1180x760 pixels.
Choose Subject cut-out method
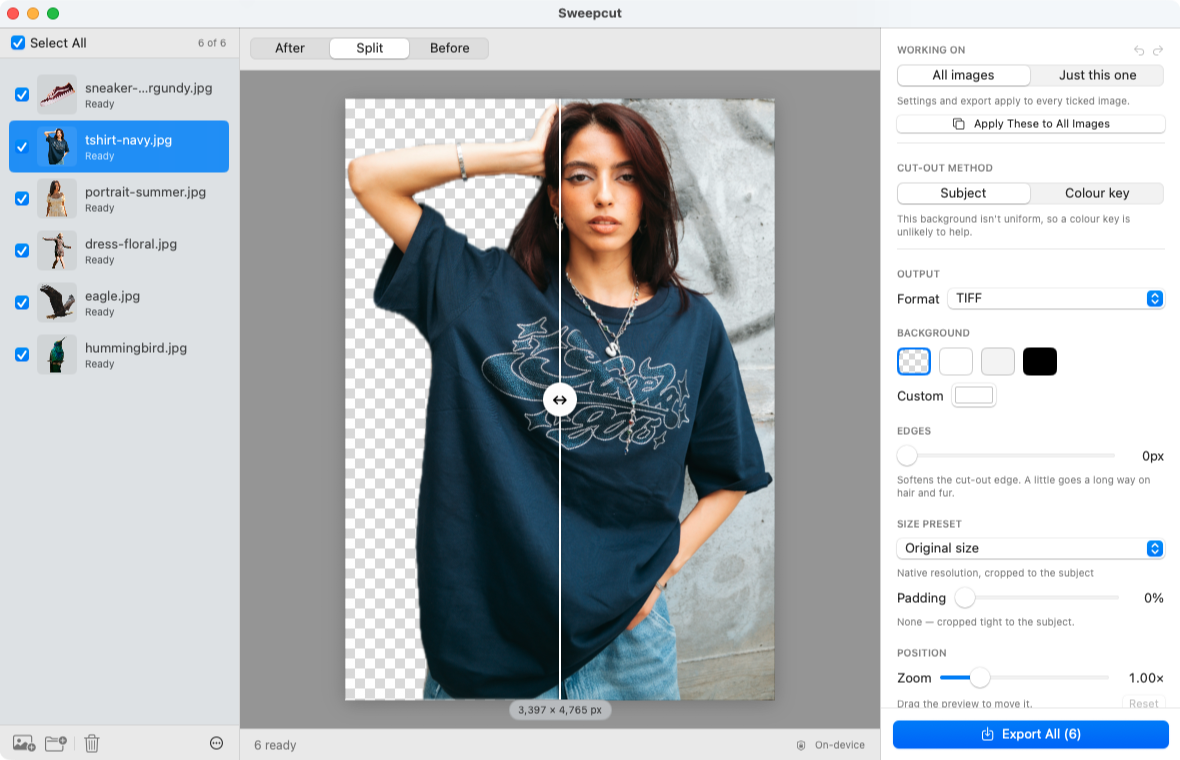click(963, 193)
